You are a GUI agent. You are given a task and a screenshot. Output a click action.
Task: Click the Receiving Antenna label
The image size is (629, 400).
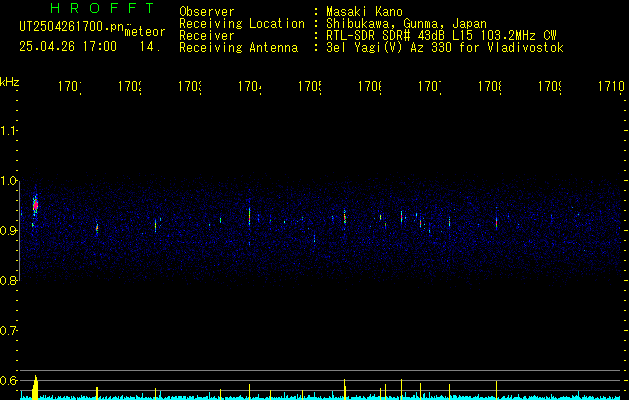pos(238,48)
